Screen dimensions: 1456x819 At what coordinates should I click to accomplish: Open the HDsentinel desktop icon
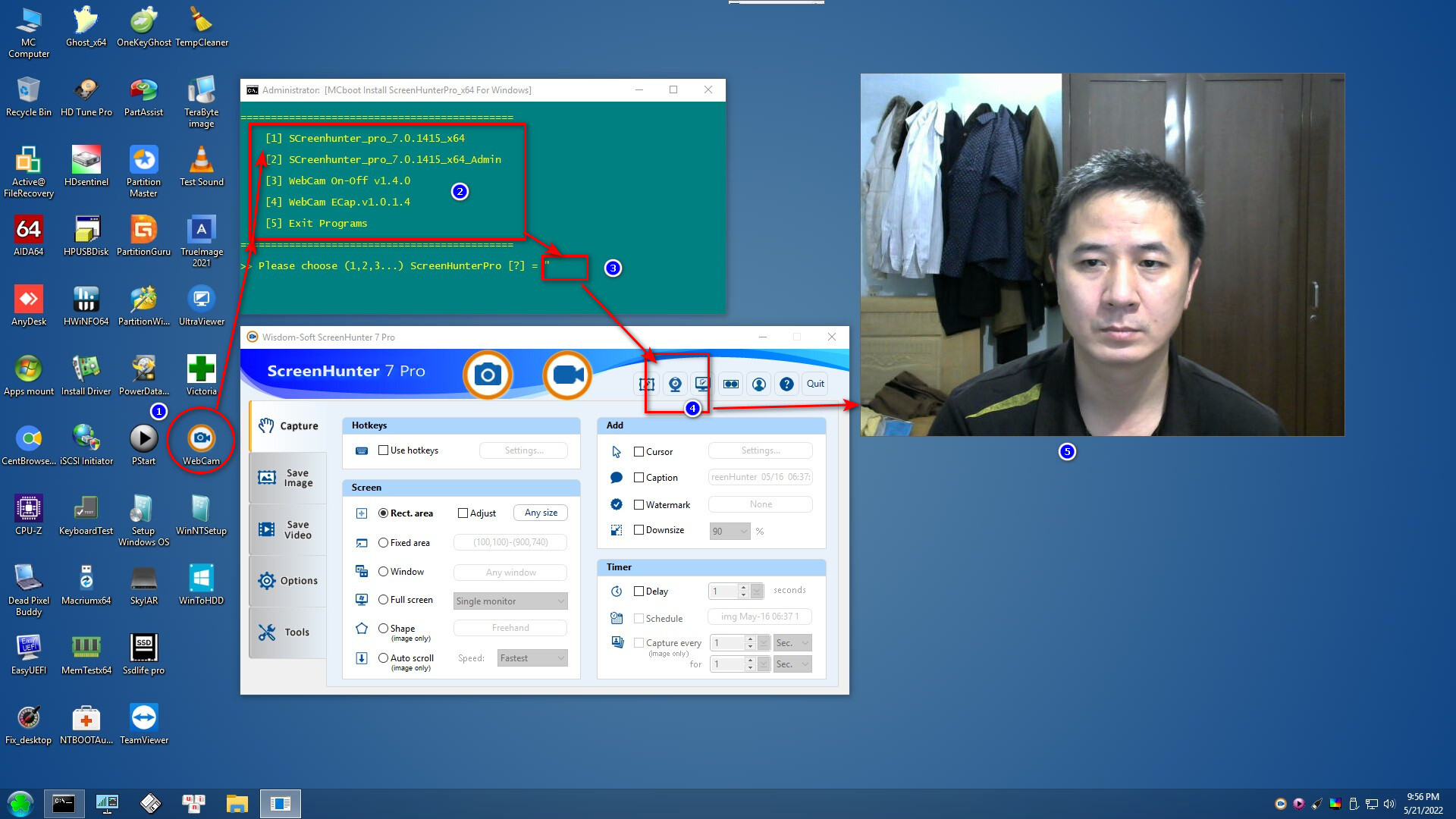(x=86, y=166)
